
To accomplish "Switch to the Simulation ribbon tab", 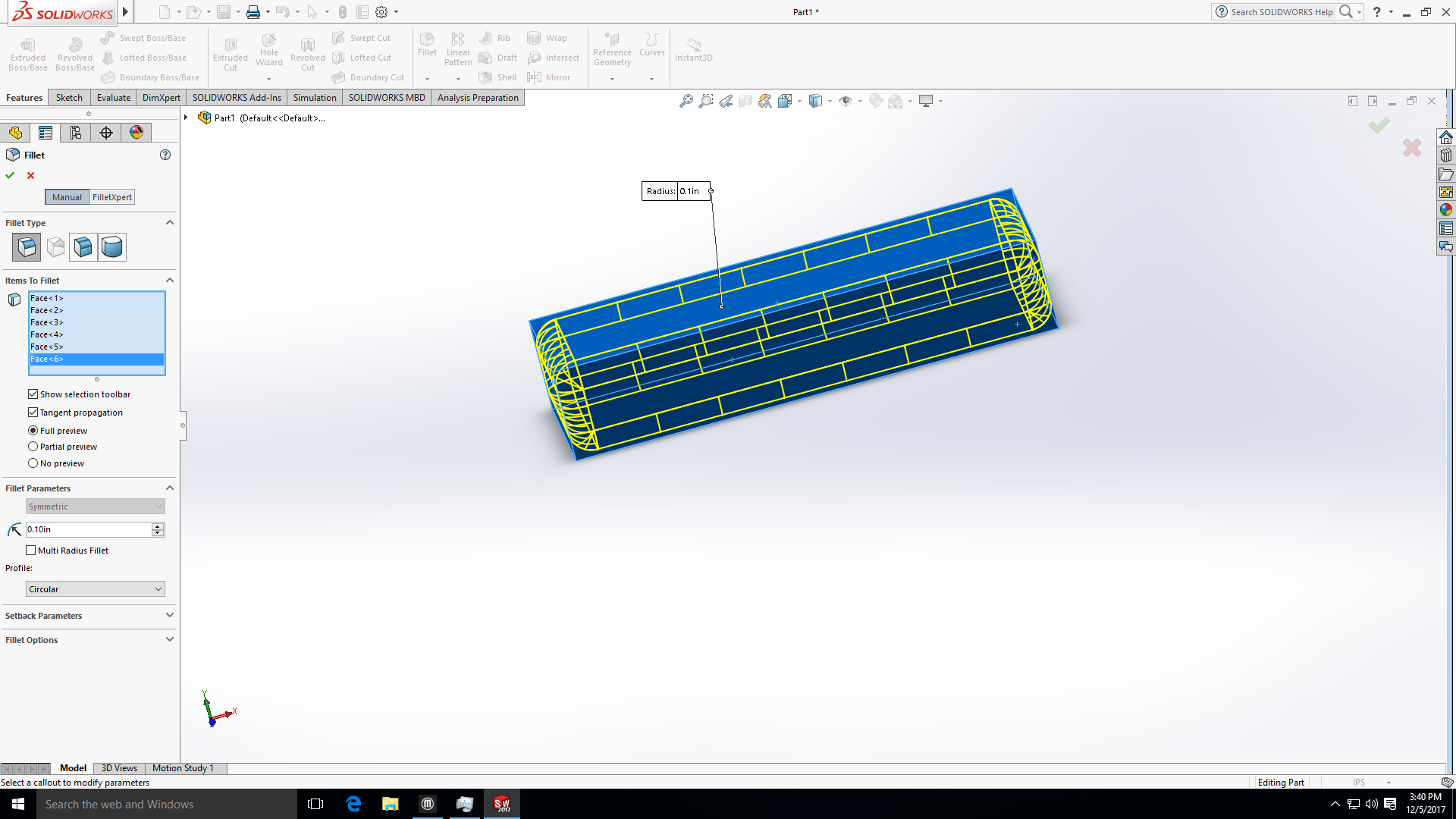I will [x=314, y=97].
